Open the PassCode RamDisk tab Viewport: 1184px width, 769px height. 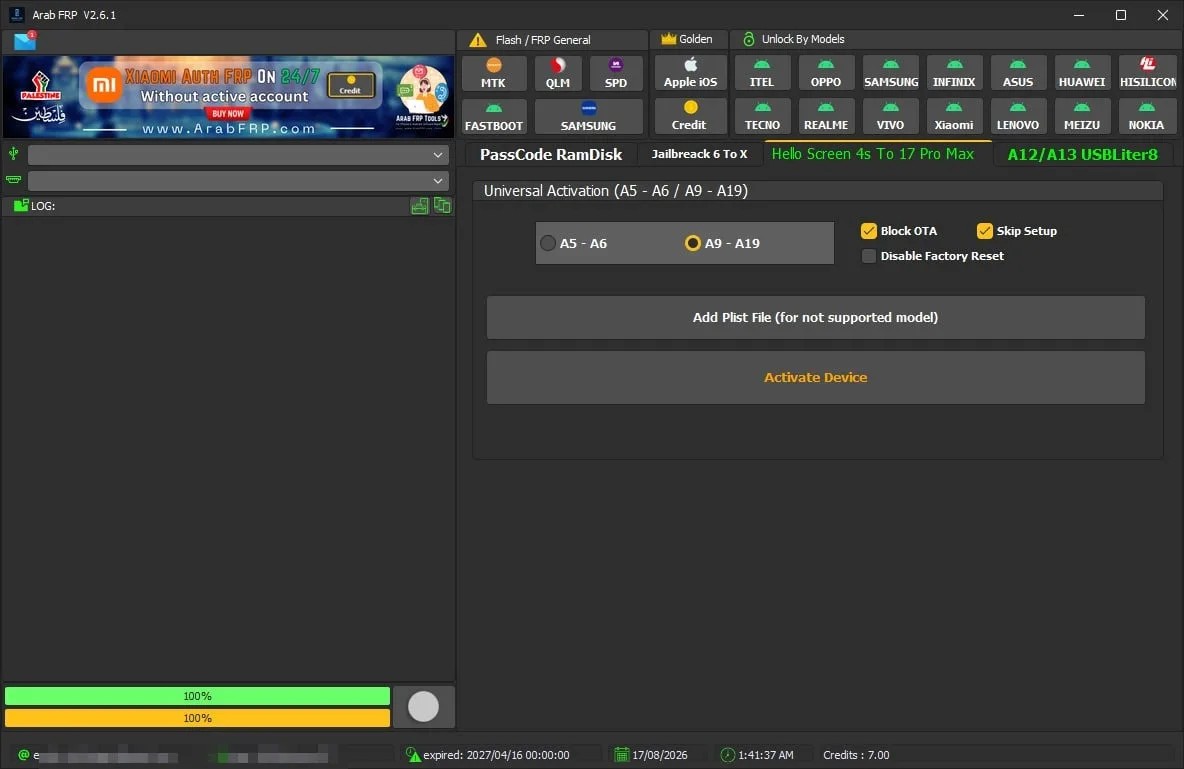point(551,154)
